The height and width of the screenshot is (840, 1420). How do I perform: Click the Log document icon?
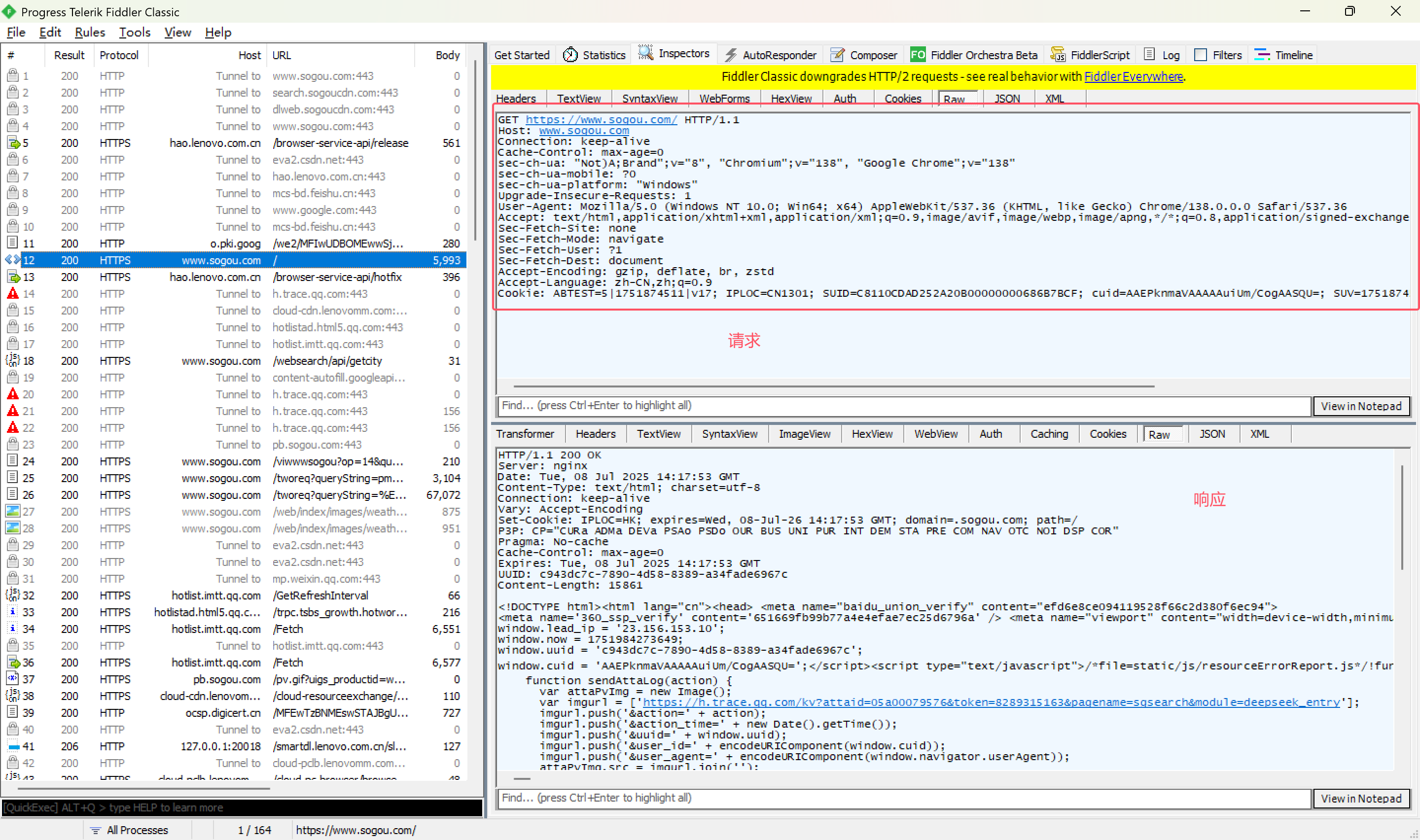pyautogui.click(x=1149, y=55)
